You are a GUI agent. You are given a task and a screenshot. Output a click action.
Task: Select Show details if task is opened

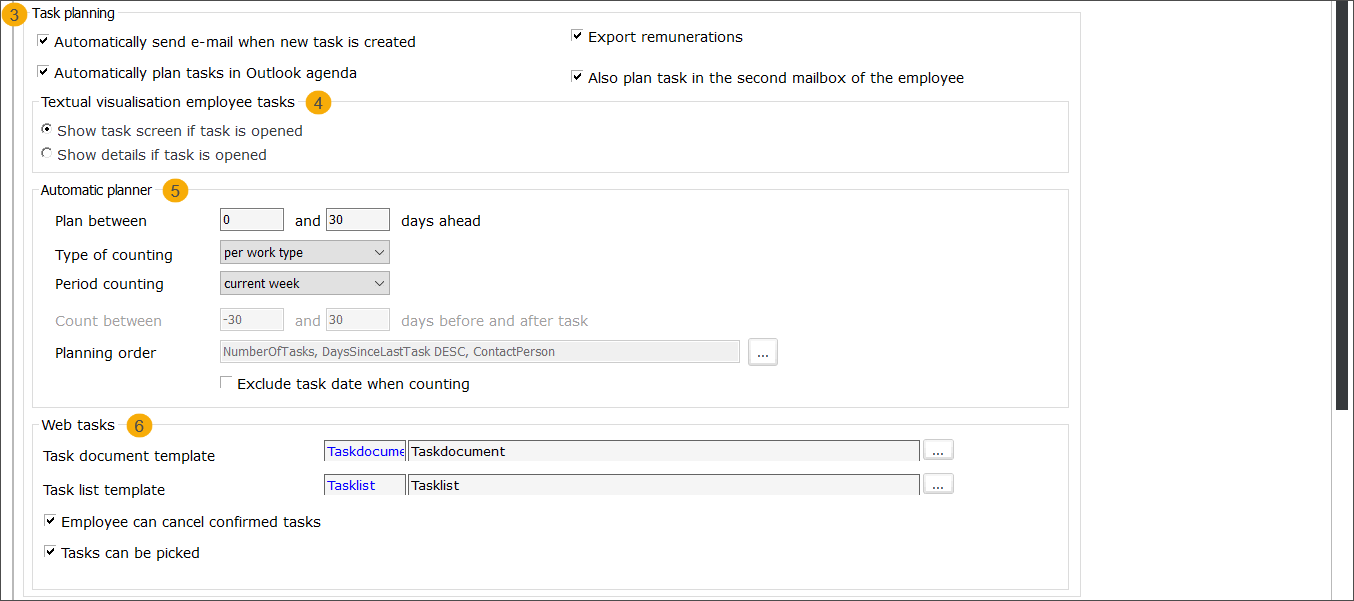[x=47, y=154]
